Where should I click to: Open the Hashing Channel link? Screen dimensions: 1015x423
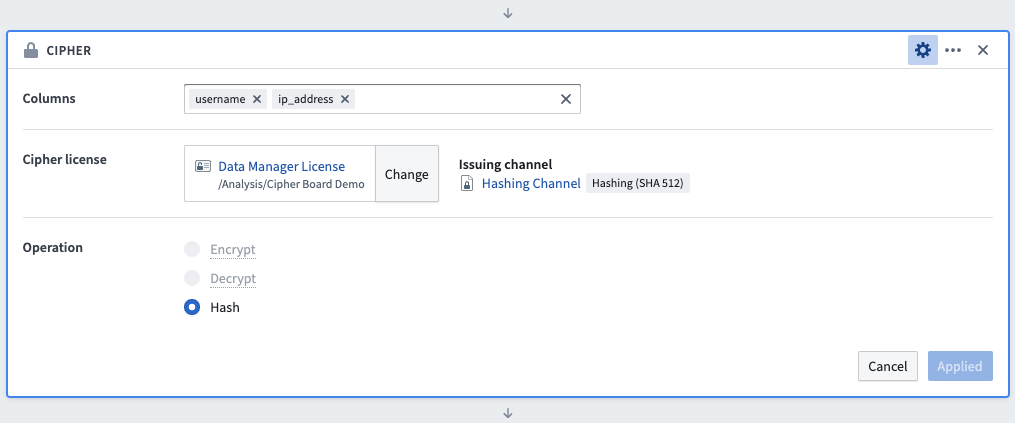point(531,184)
